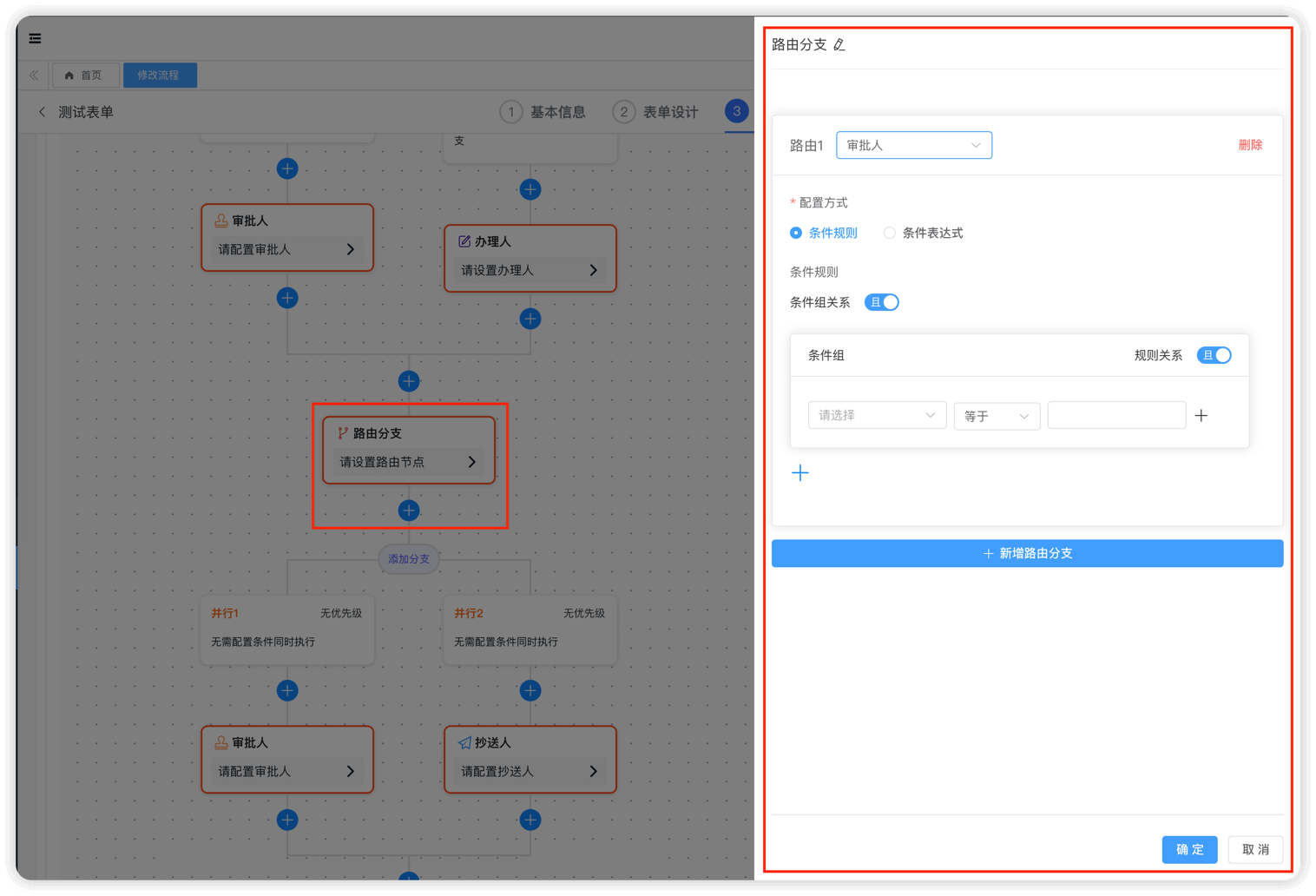Click the hamburger menu icon at top left
This screenshot has width=1316, height=896.
tap(35, 38)
